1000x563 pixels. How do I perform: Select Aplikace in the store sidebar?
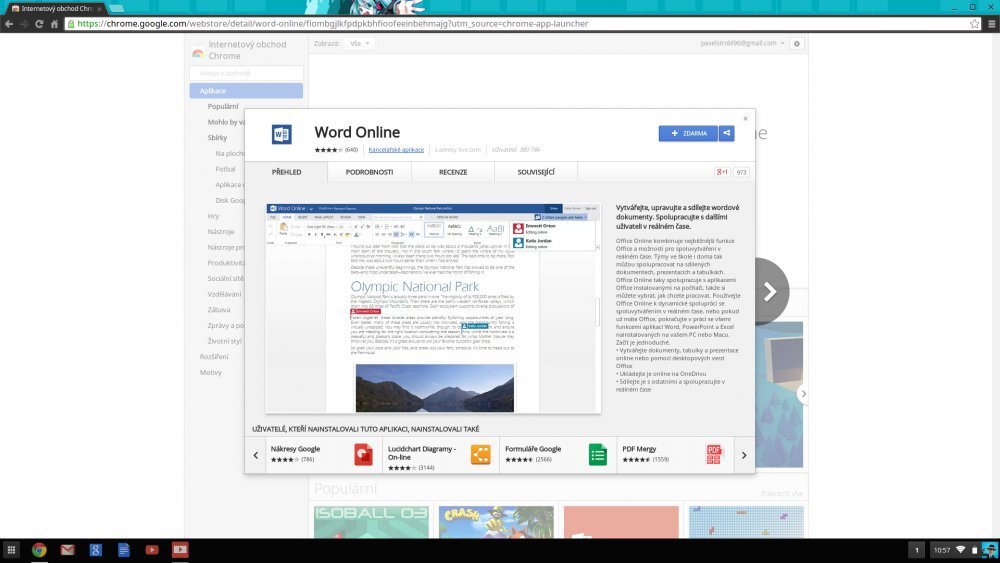pyautogui.click(x=246, y=91)
